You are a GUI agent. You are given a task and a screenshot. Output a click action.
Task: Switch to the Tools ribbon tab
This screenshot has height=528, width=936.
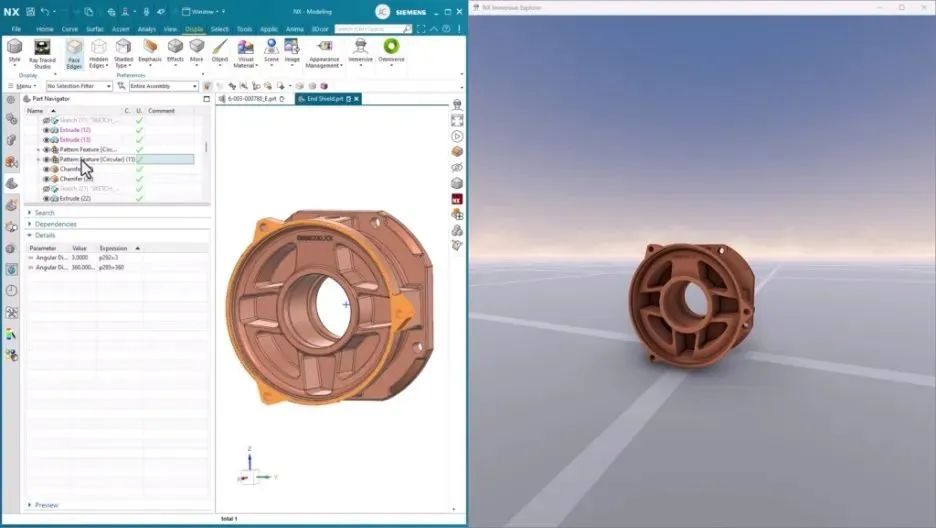(244, 29)
